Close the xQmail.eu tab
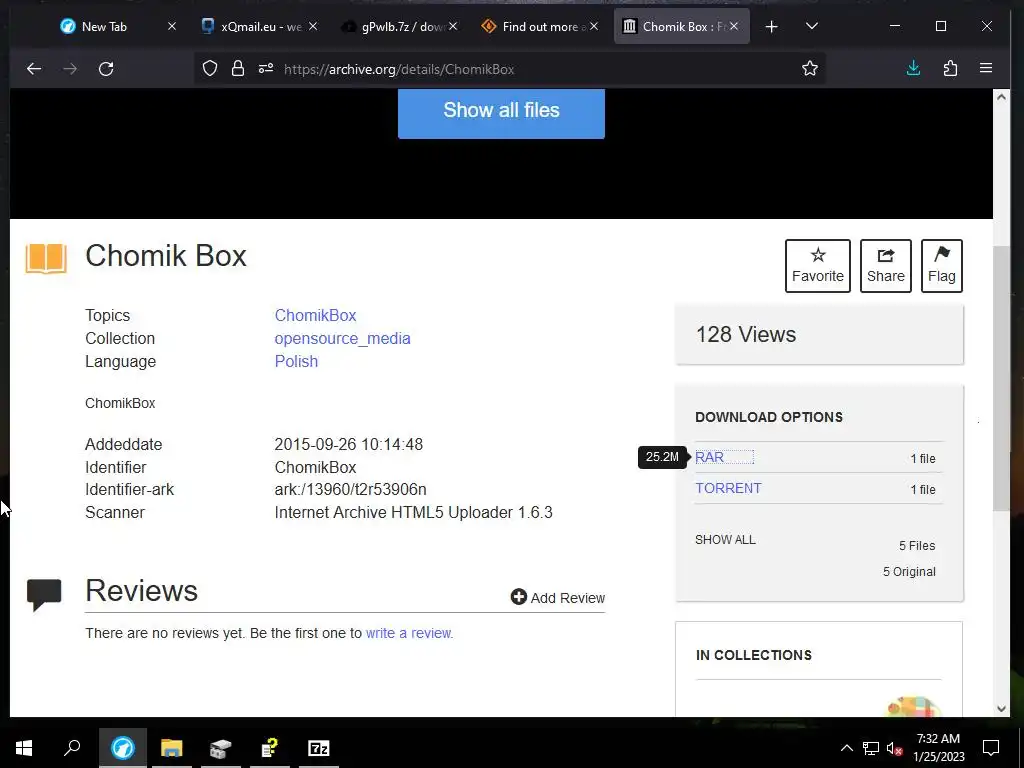 313,27
